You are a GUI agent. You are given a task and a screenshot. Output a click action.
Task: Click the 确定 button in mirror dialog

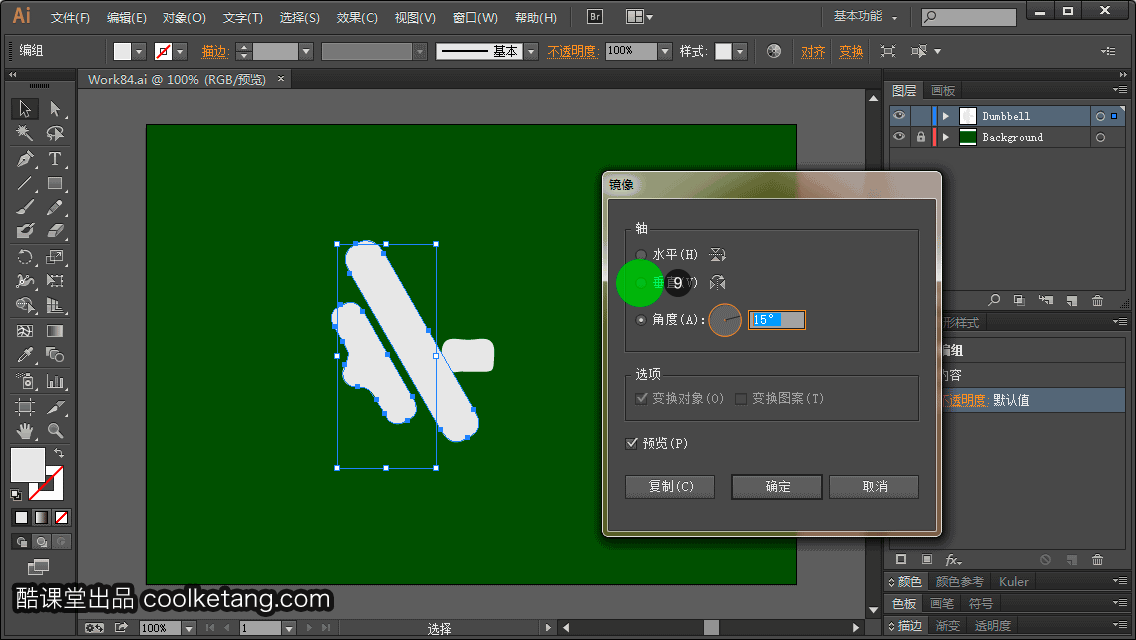pyautogui.click(x=777, y=486)
